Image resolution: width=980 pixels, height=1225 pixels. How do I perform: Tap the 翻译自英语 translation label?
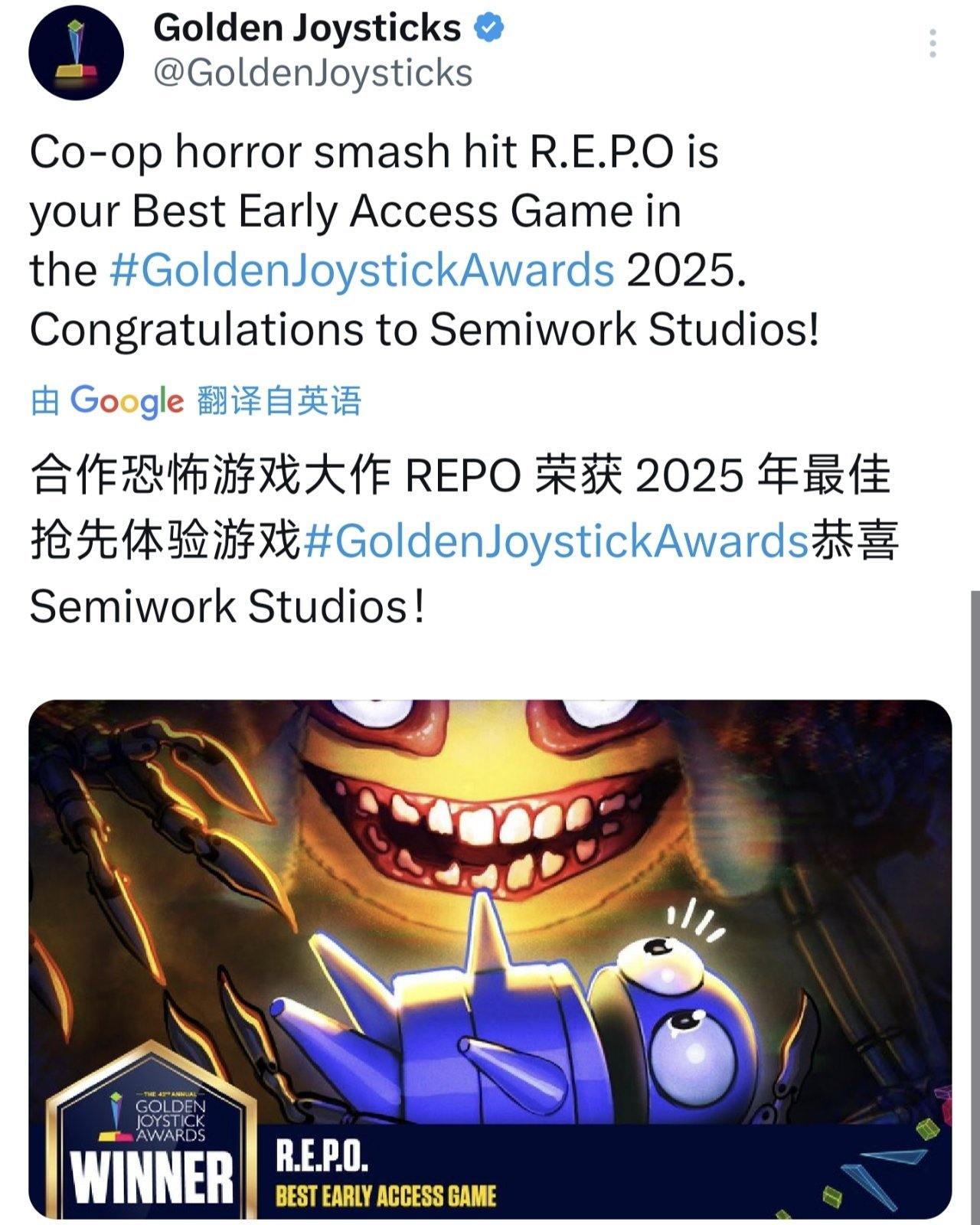point(279,400)
